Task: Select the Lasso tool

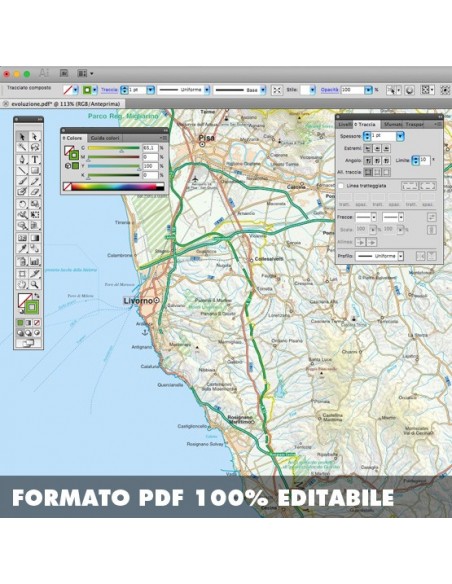Action: (x=35, y=147)
